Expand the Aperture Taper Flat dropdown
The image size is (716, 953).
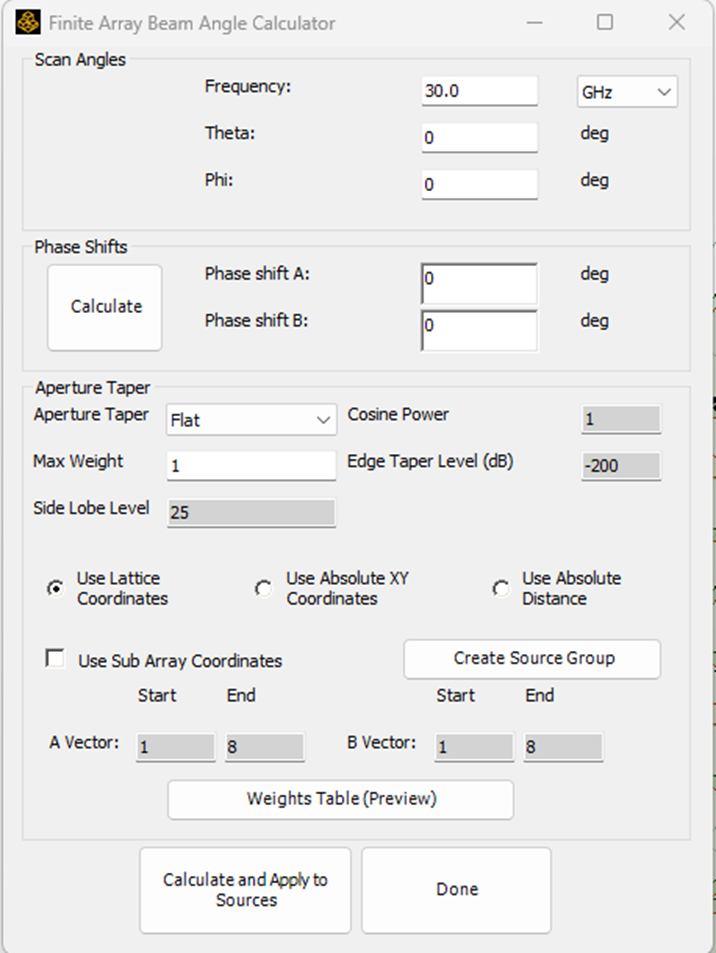(251, 420)
